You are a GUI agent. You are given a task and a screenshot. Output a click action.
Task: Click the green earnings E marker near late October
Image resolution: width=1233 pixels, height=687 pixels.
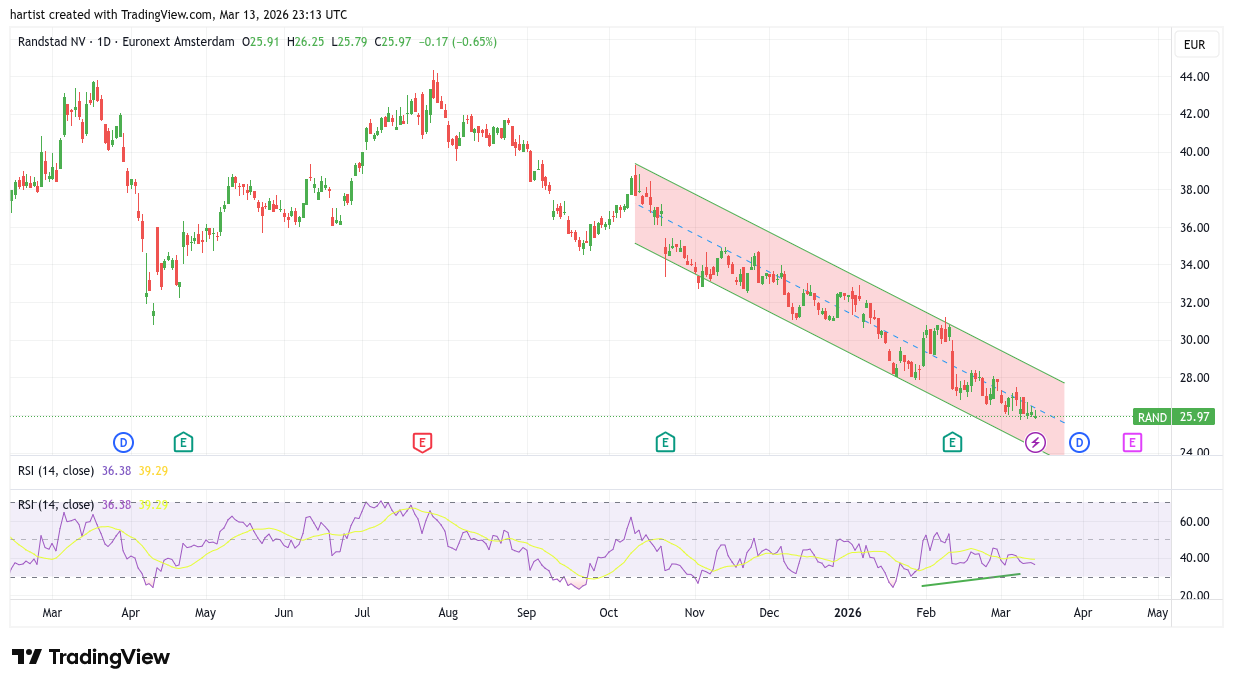tap(665, 442)
